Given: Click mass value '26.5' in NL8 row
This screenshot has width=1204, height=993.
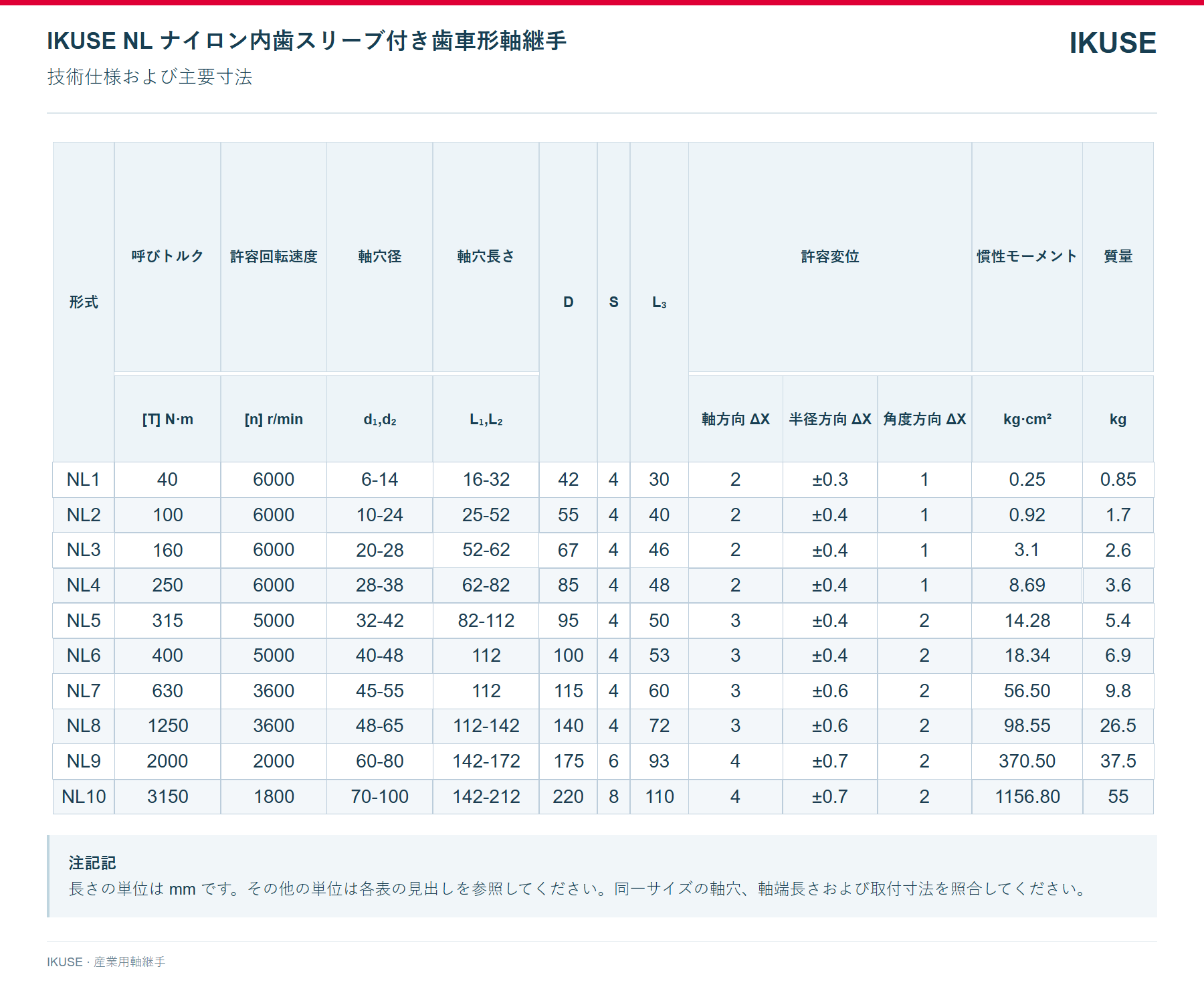Looking at the screenshot, I should coord(1118,726).
